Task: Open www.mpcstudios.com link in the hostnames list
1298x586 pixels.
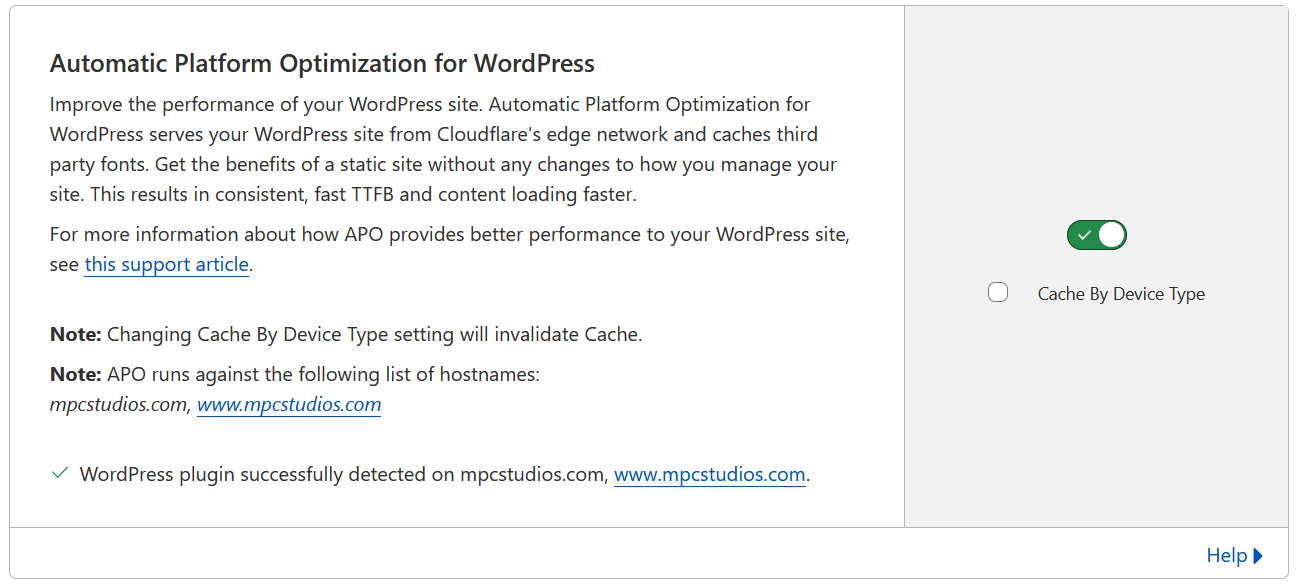Action: (288, 404)
